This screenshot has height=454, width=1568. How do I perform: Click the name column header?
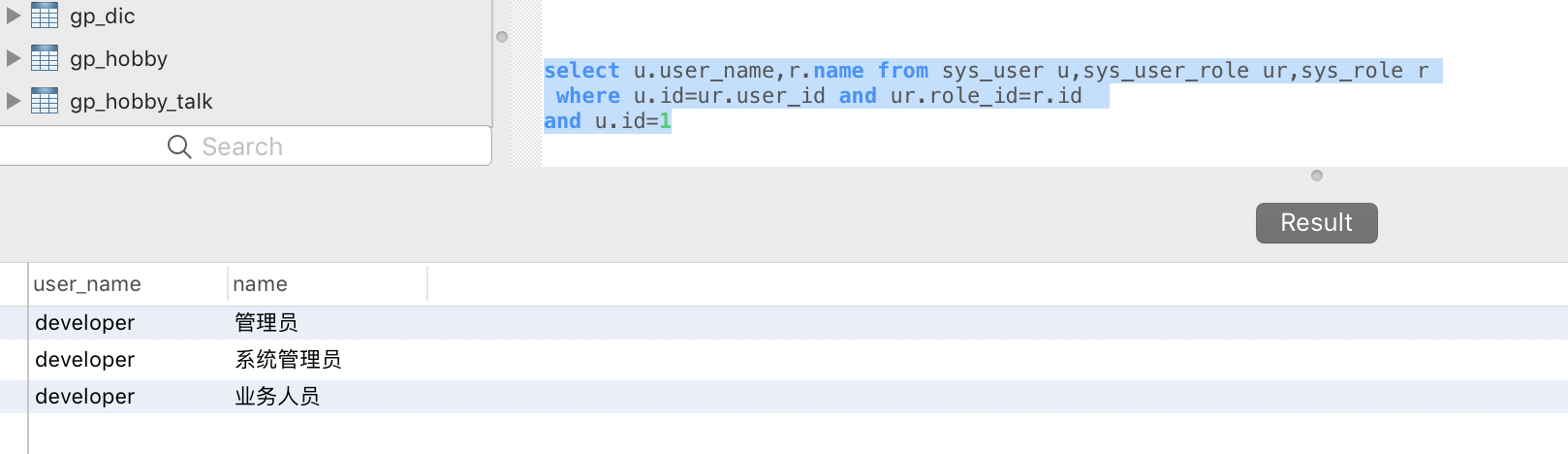tap(260, 284)
